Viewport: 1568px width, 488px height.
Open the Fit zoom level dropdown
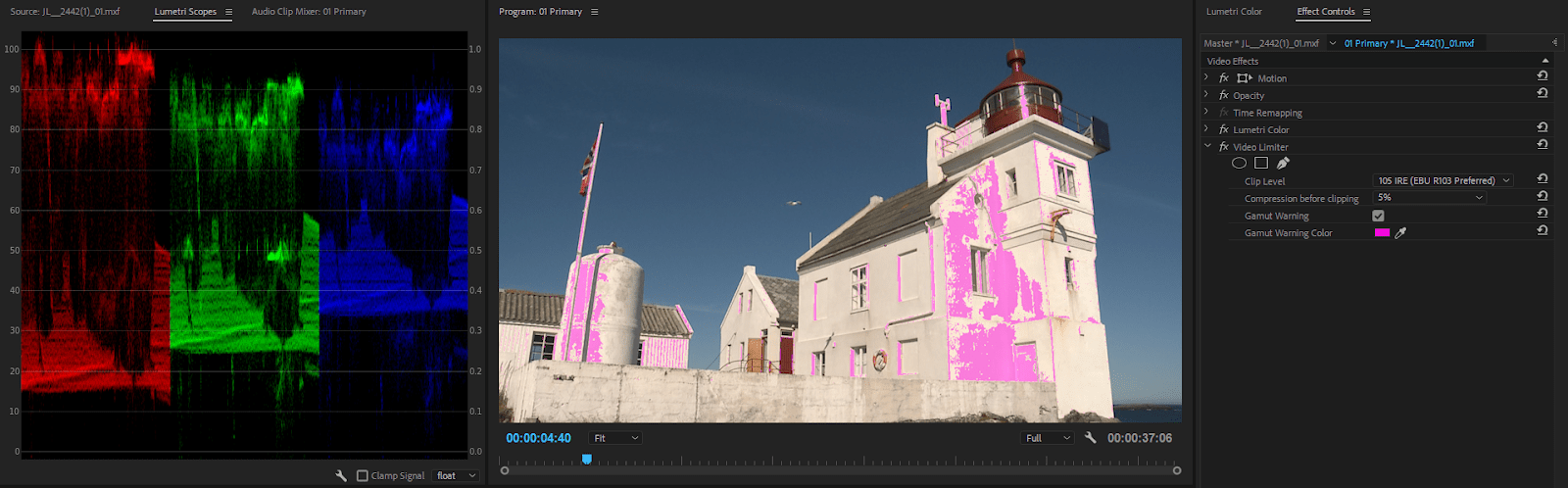point(615,438)
